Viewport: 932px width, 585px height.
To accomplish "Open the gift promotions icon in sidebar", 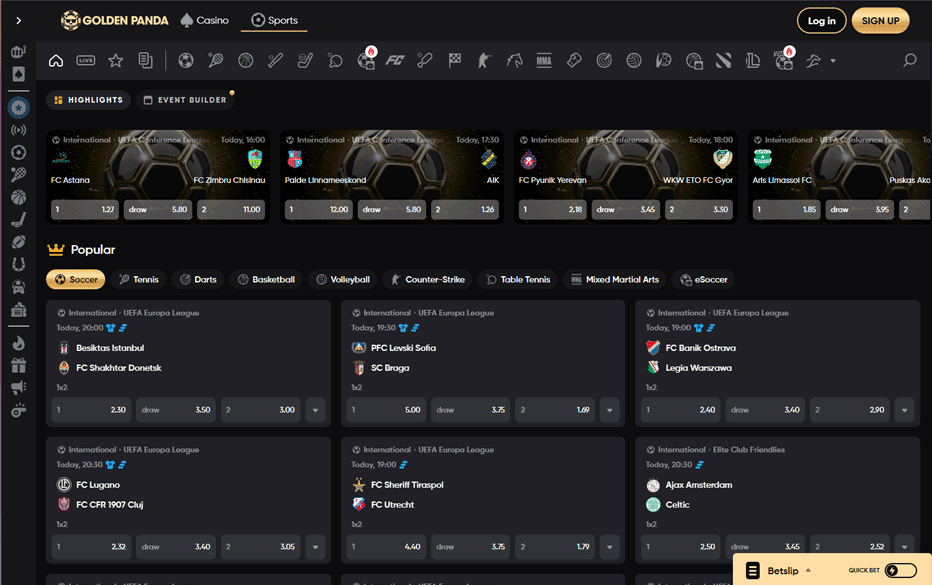I will [x=18, y=365].
